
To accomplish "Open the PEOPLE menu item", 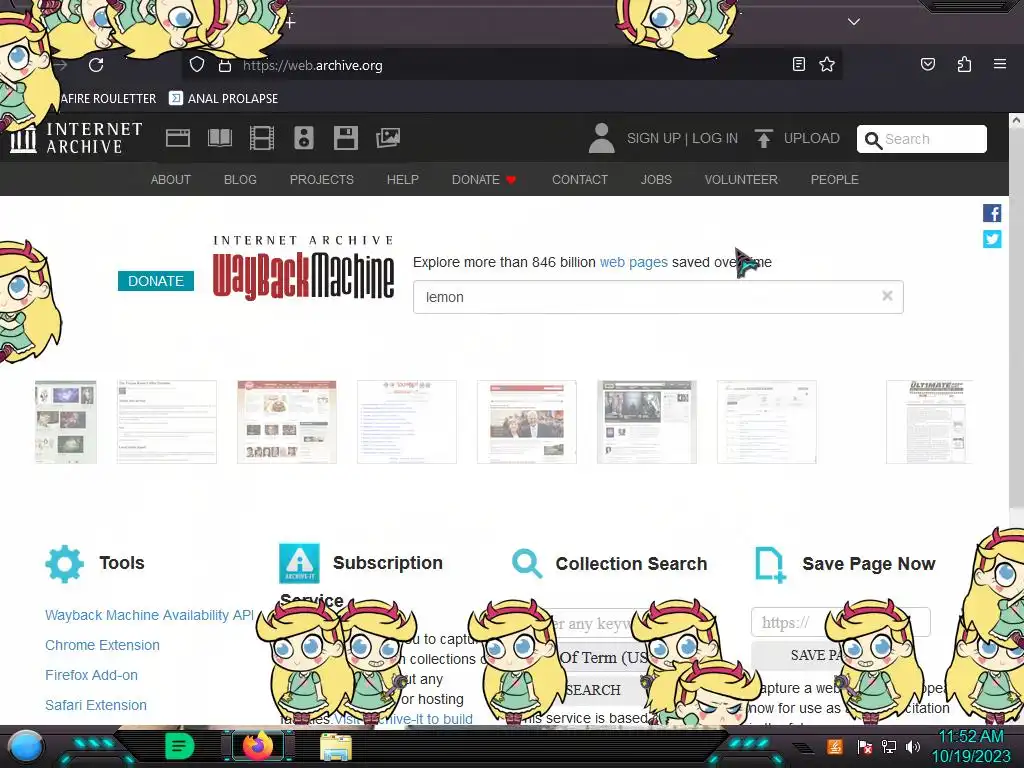I will [x=835, y=180].
